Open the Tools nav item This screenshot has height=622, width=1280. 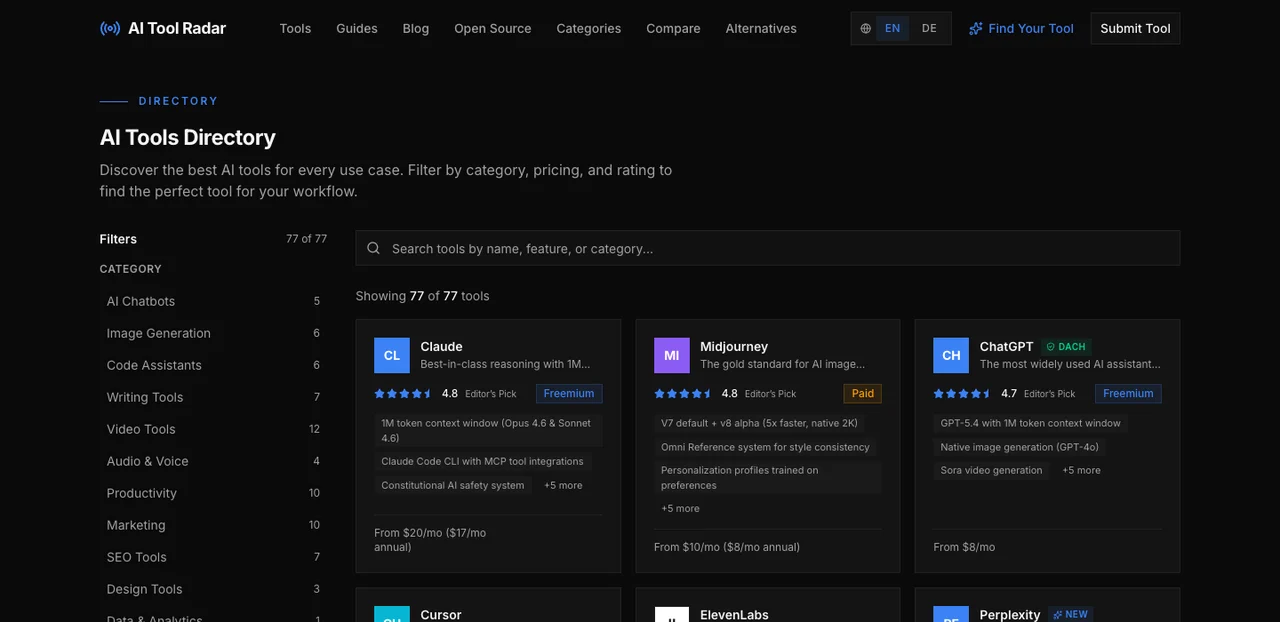(x=295, y=28)
